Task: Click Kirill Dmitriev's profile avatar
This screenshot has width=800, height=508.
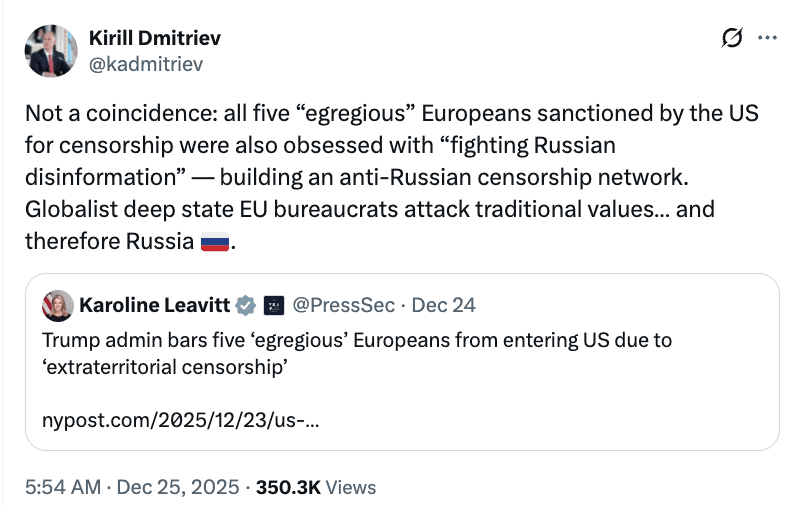Action: [51, 51]
